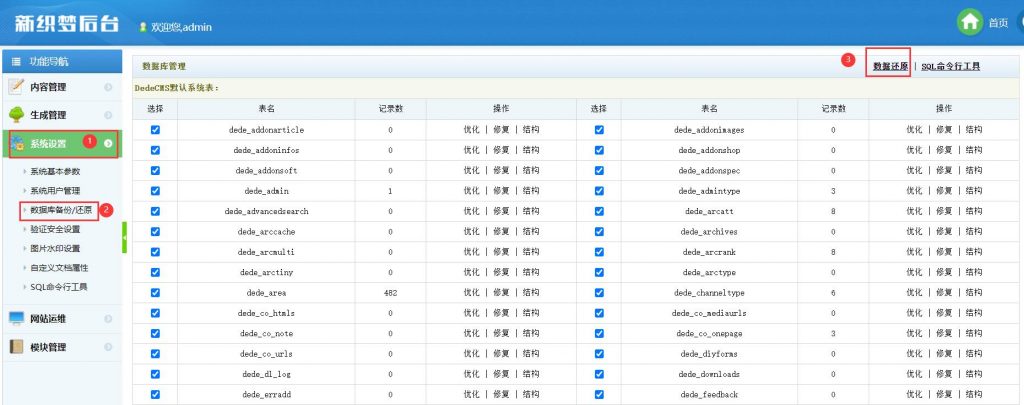
Task: Expand the 生成管理 menu arrow
Action: pos(108,115)
